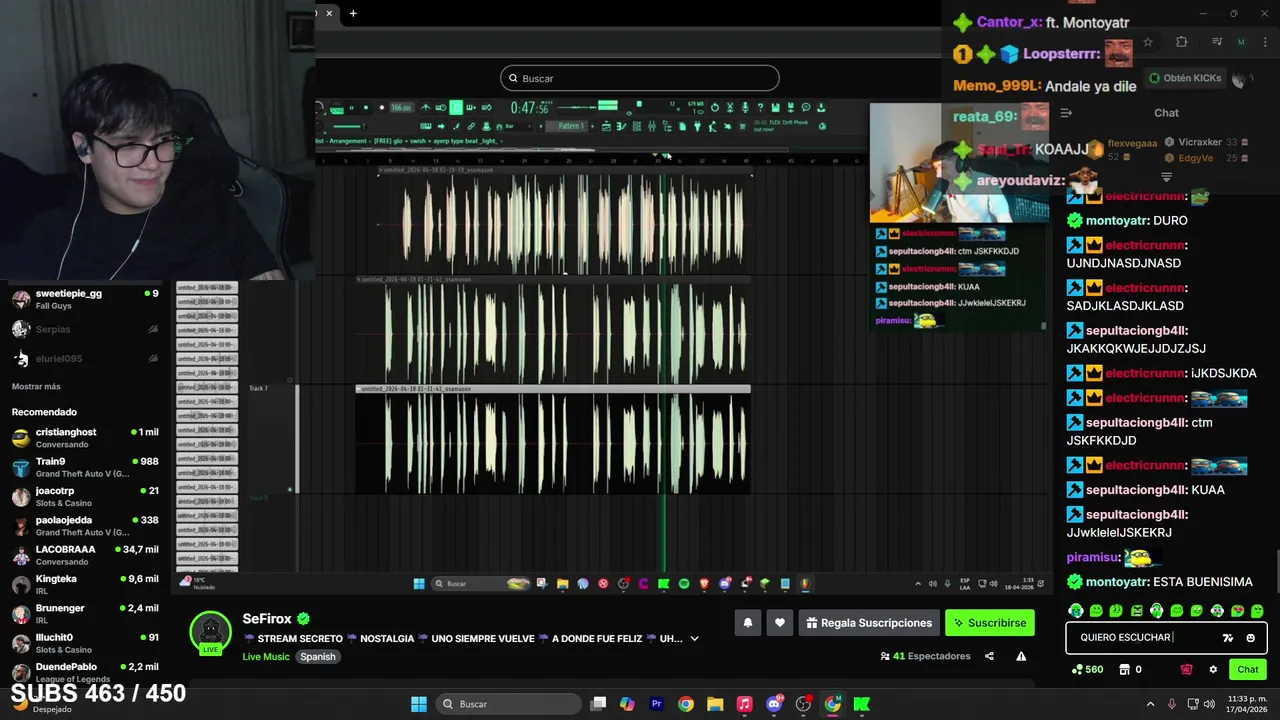Image resolution: width=1280 pixels, height=720 pixels.
Task: Click piramisu username in chat
Action: (1093, 557)
